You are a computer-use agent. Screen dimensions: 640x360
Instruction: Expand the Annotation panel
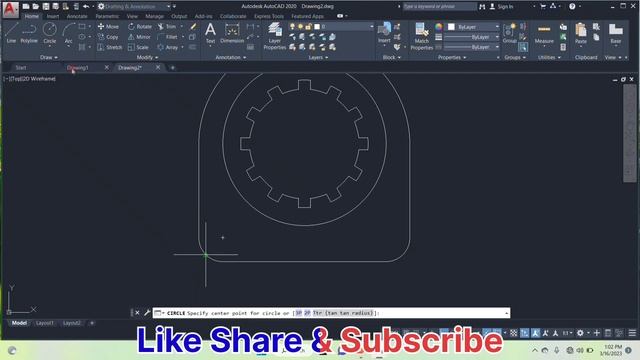(x=231, y=58)
